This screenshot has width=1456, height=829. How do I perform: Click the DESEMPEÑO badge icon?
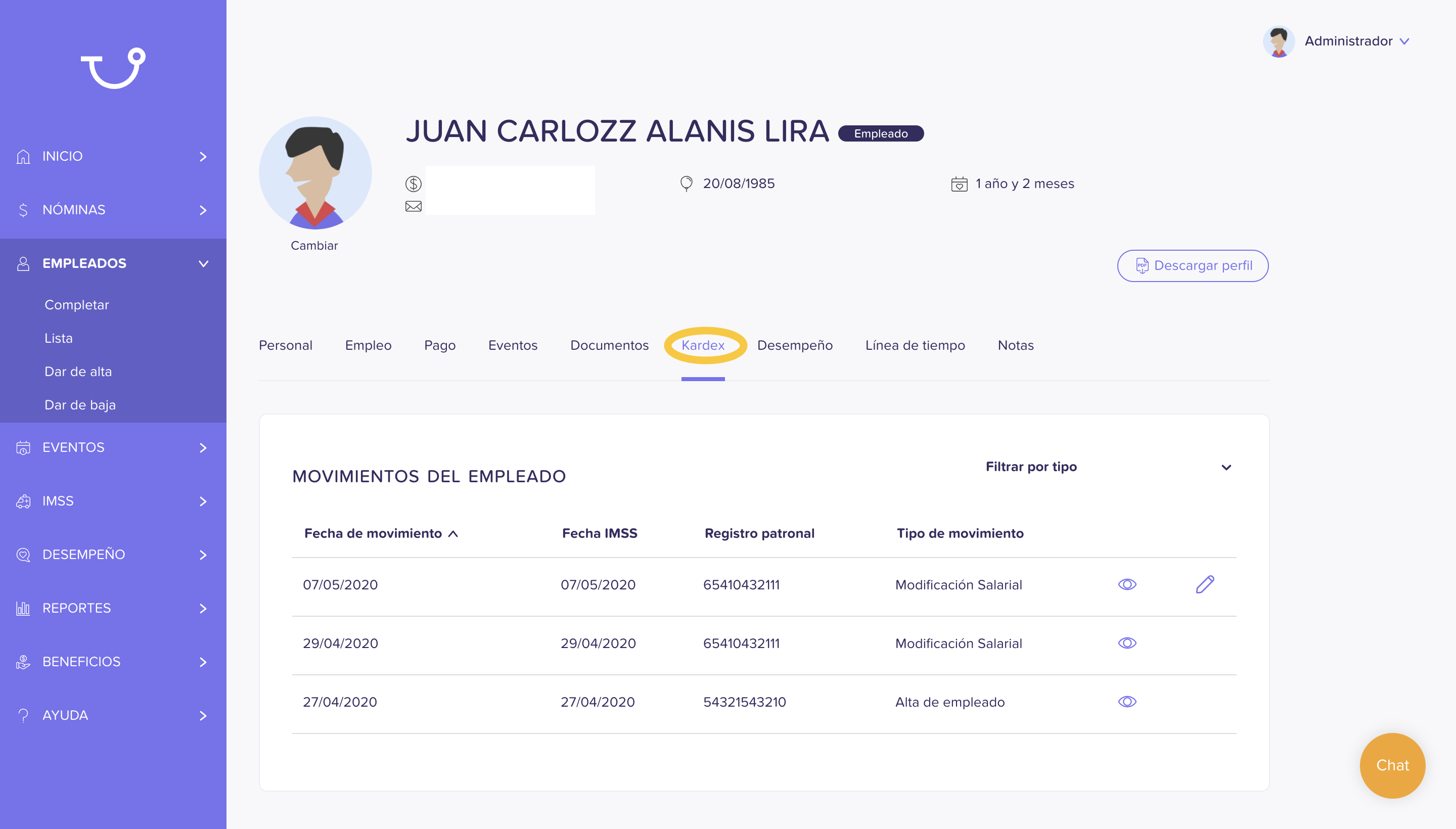(x=23, y=555)
